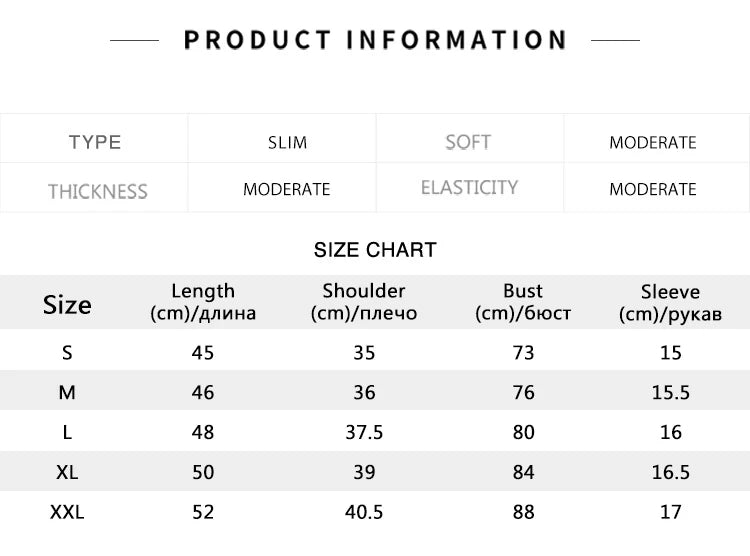The width and height of the screenshot is (750, 556).
Task: Click the M size row label
Action: (67, 392)
